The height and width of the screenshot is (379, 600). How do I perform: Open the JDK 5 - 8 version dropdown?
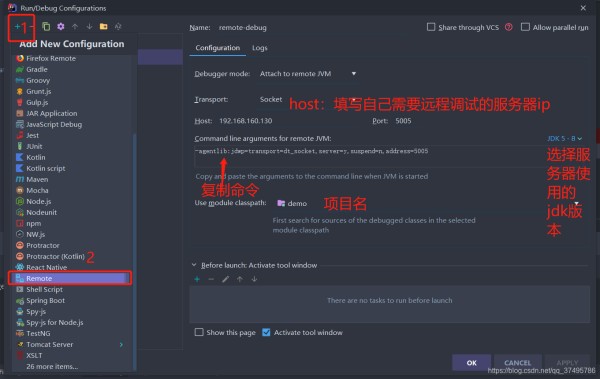coord(564,138)
